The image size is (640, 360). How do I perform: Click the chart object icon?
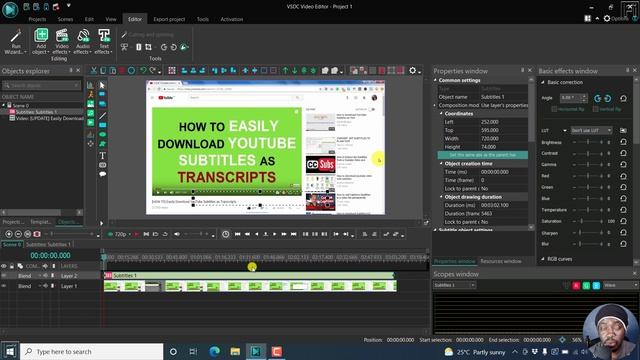click(90, 85)
